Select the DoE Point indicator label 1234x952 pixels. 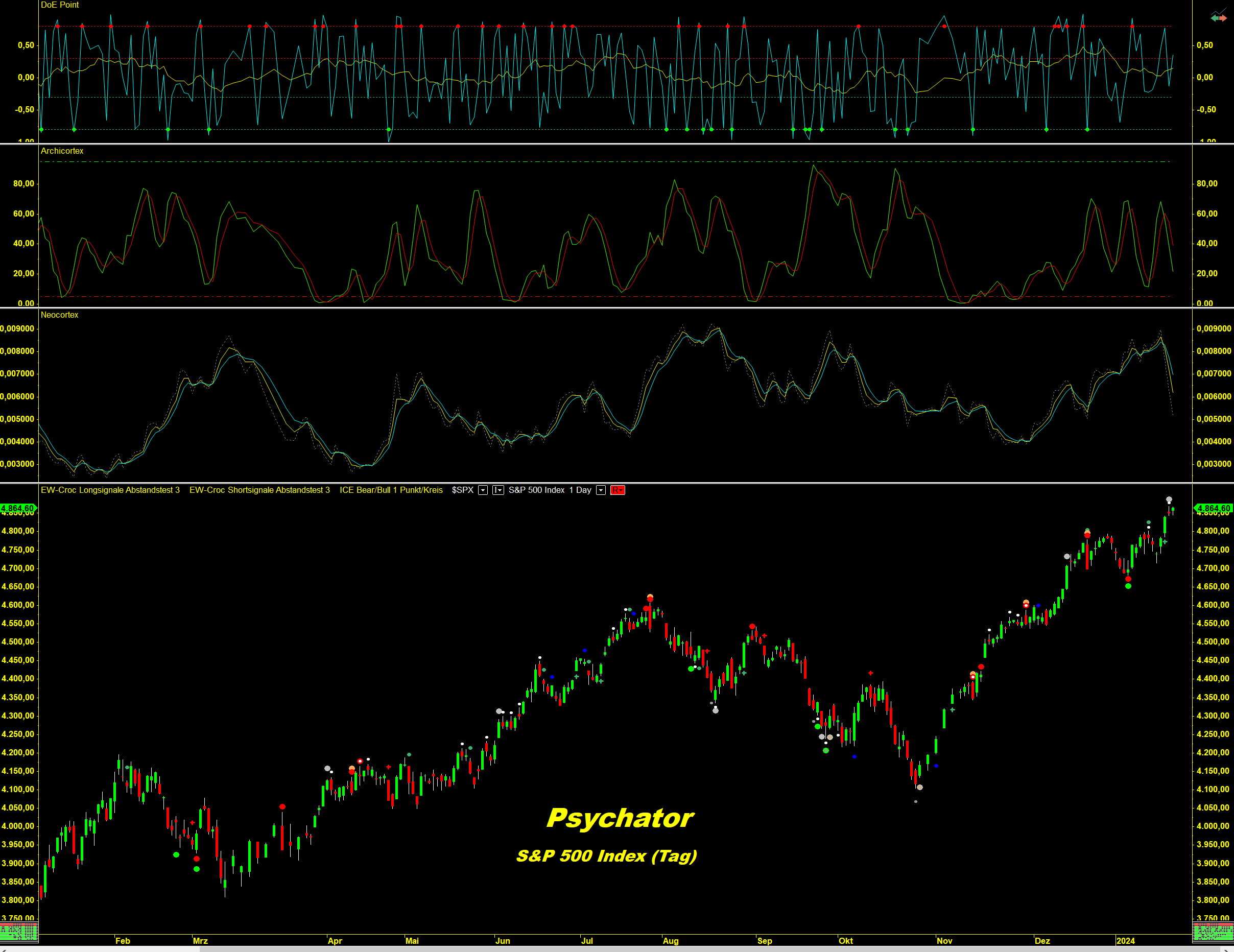(x=59, y=5)
